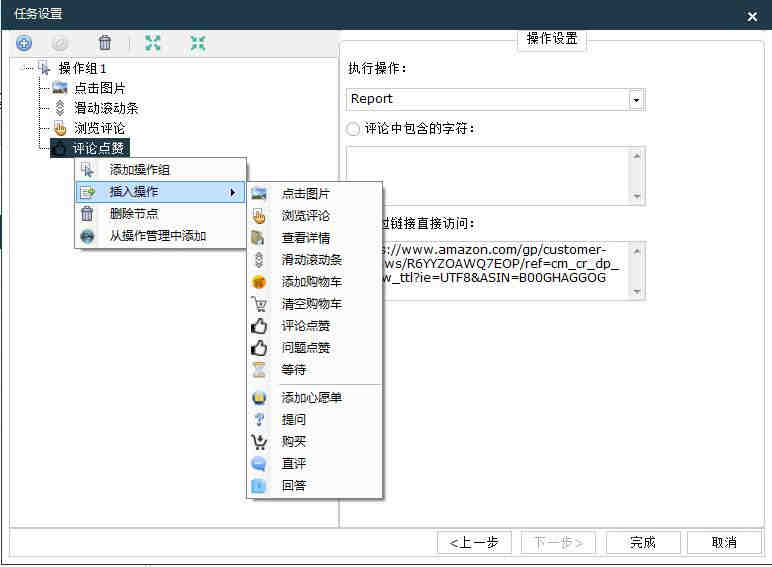Click 滑动滚动条 scroll icon in submenu

(x=259, y=260)
